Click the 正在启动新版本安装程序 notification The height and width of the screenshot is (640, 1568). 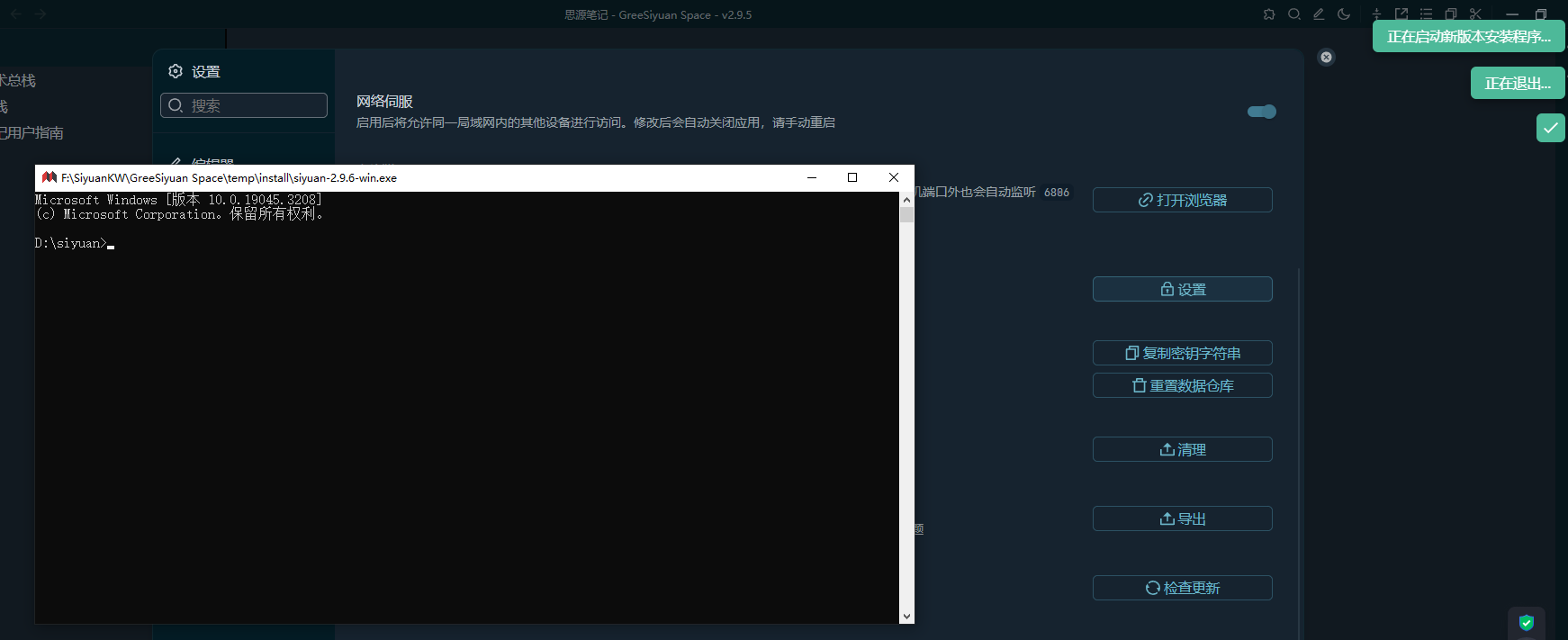(x=1468, y=36)
